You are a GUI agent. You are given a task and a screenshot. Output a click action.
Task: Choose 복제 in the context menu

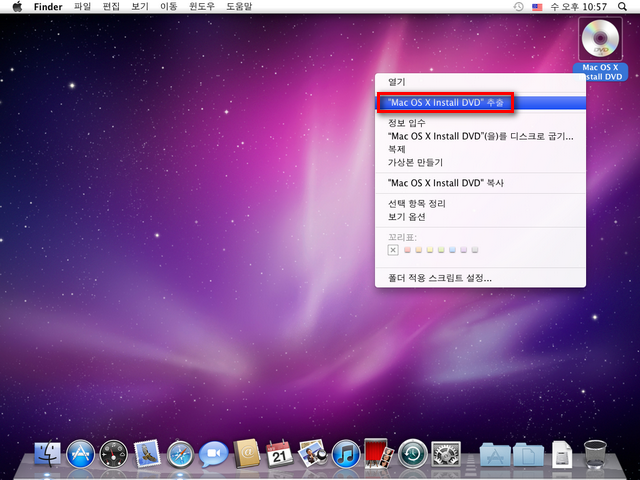(x=480, y=149)
